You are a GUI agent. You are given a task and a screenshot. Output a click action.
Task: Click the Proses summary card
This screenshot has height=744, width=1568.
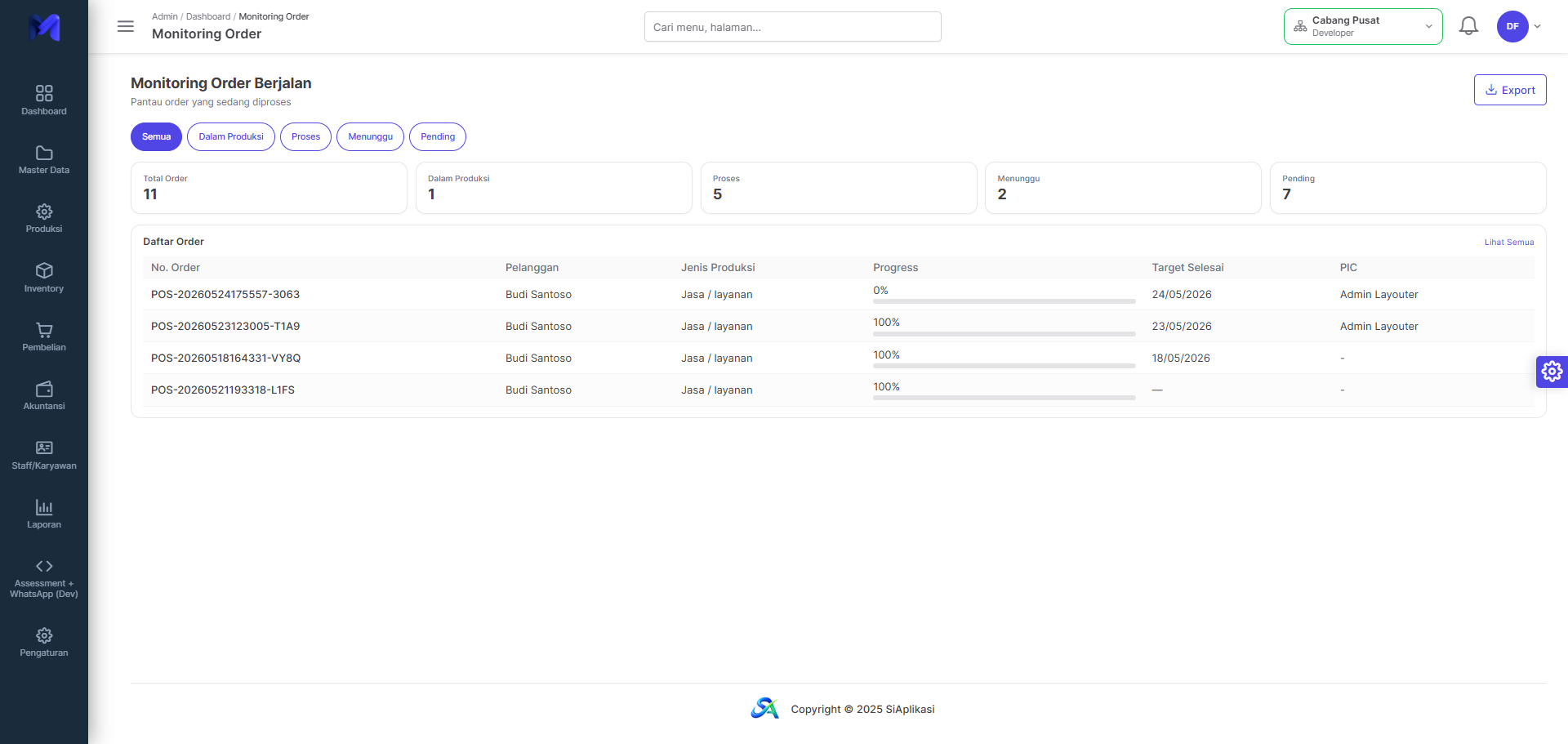click(839, 188)
